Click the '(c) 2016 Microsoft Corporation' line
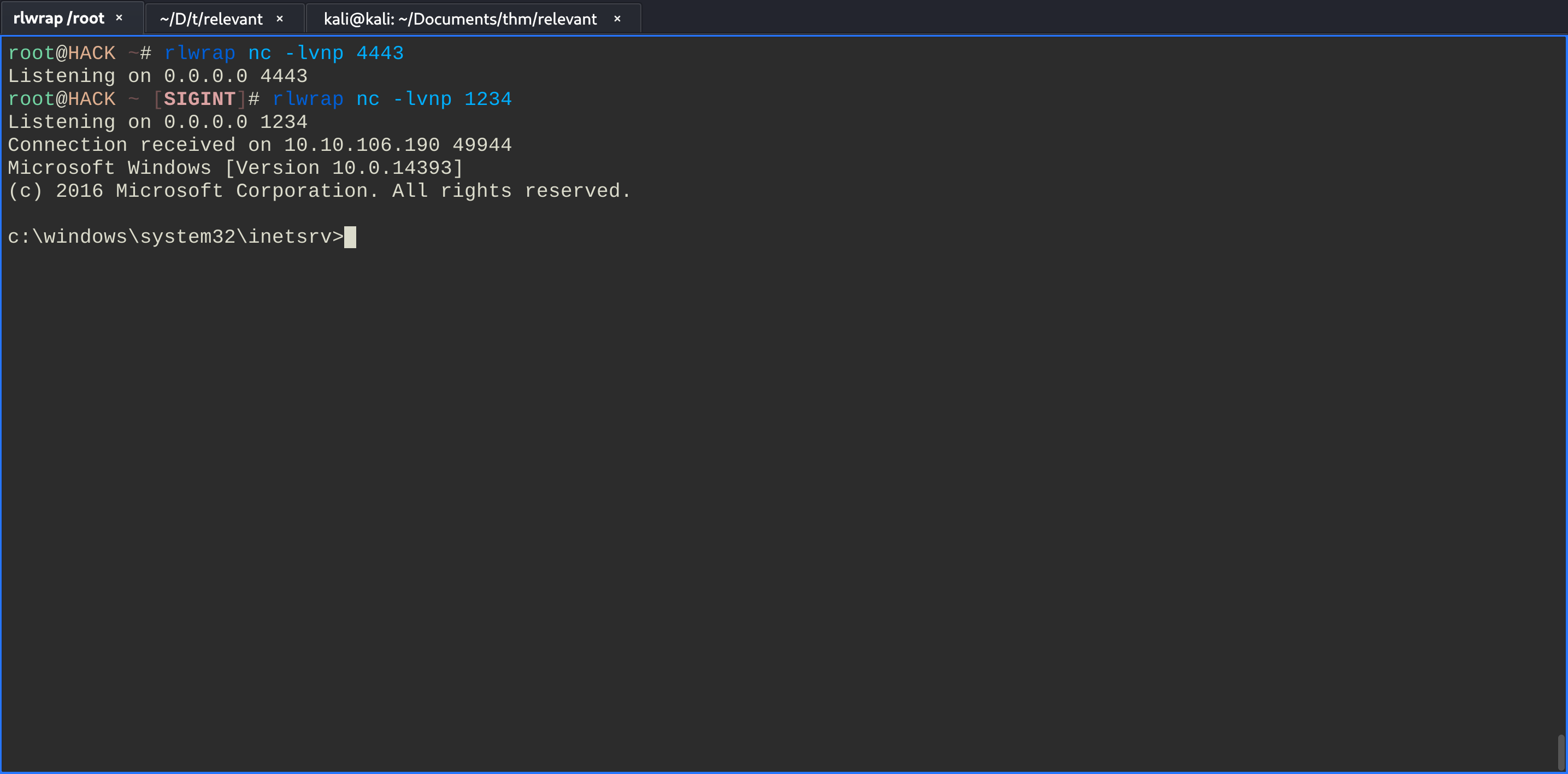This screenshot has height=774, width=1568. pos(320,191)
